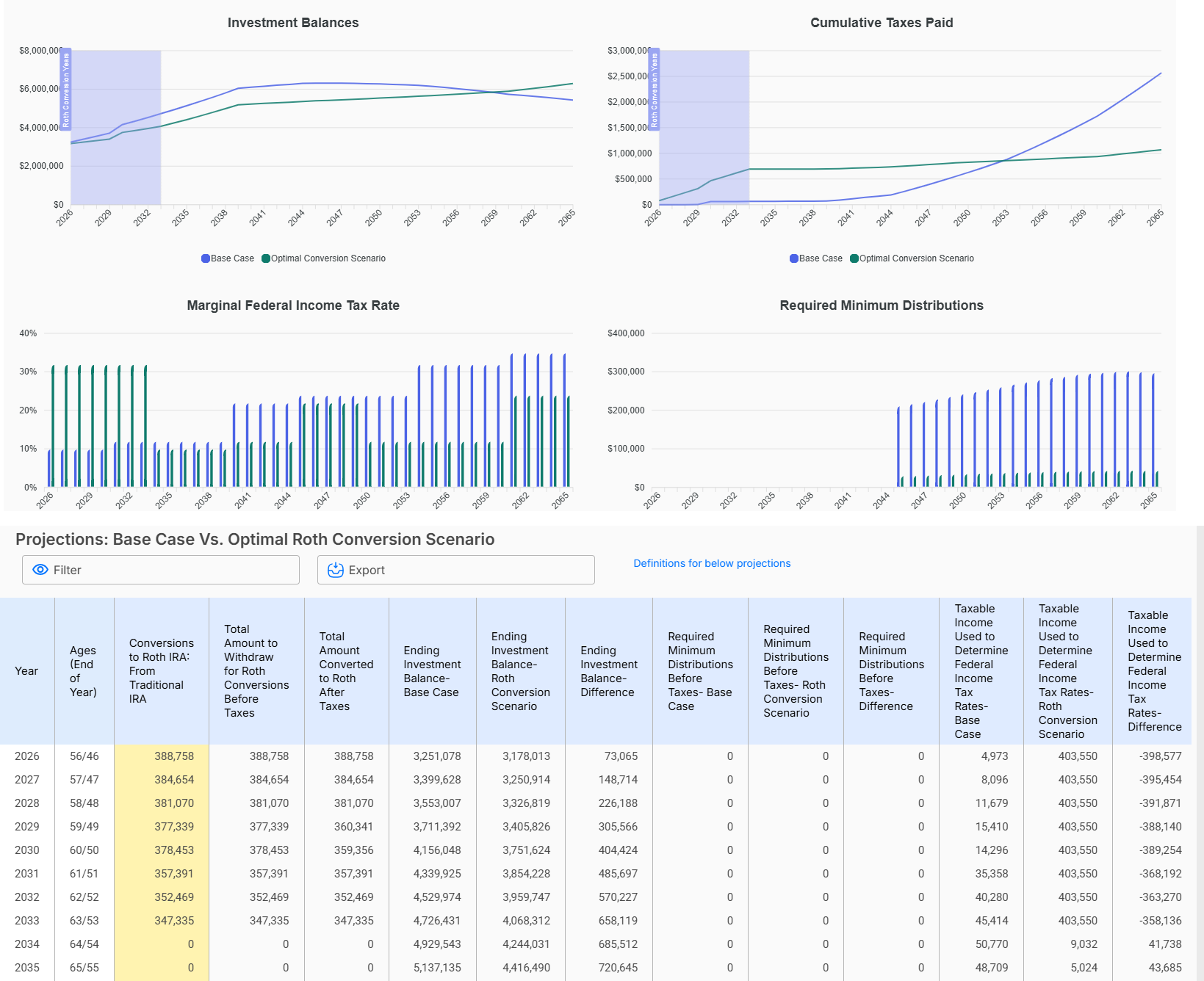Click Ages (End of Year) column header

83,671
